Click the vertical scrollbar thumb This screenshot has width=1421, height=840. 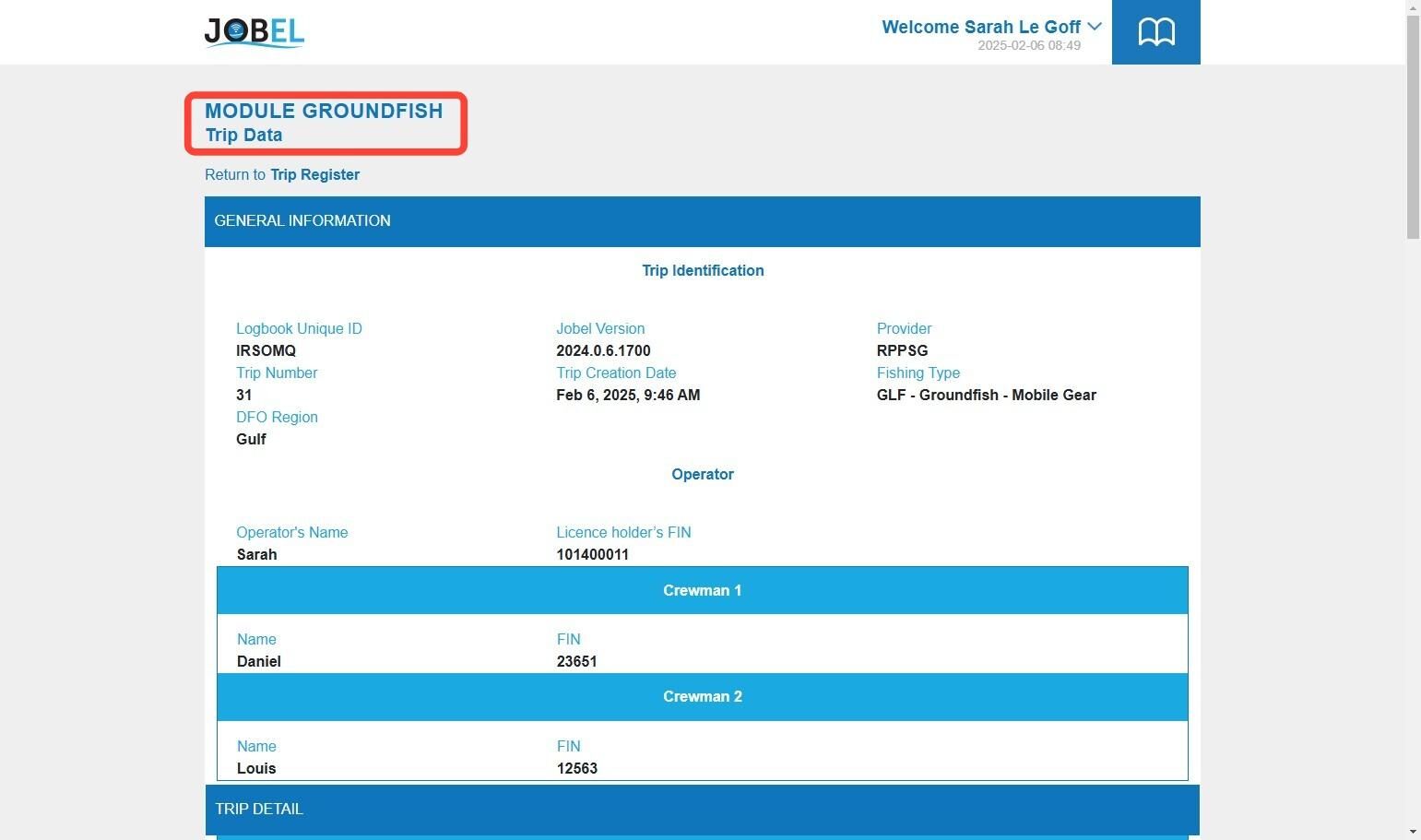click(x=1413, y=127)
